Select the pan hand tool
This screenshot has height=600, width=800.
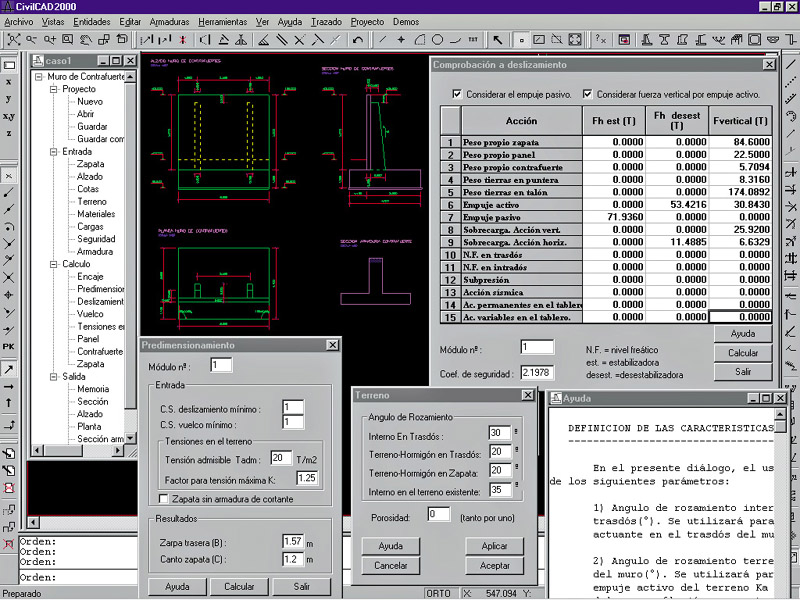85,40
